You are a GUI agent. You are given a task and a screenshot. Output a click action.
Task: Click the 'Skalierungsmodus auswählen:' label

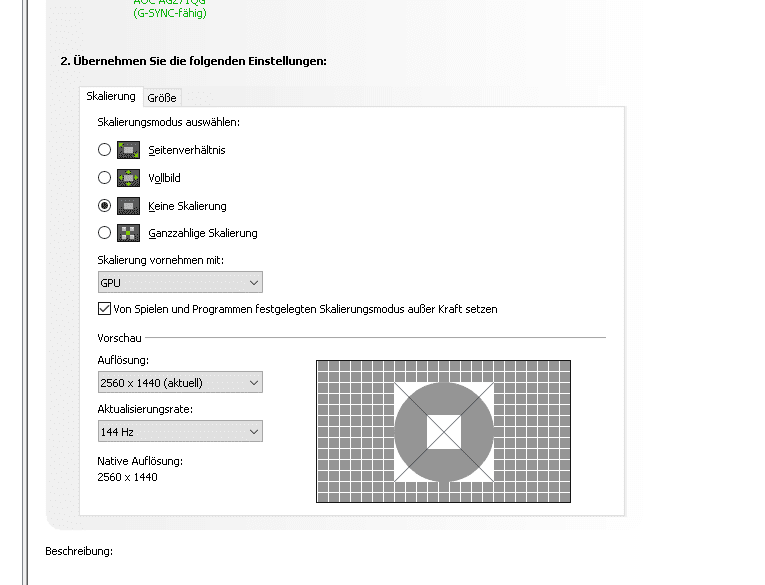click(x=168, y=122)
